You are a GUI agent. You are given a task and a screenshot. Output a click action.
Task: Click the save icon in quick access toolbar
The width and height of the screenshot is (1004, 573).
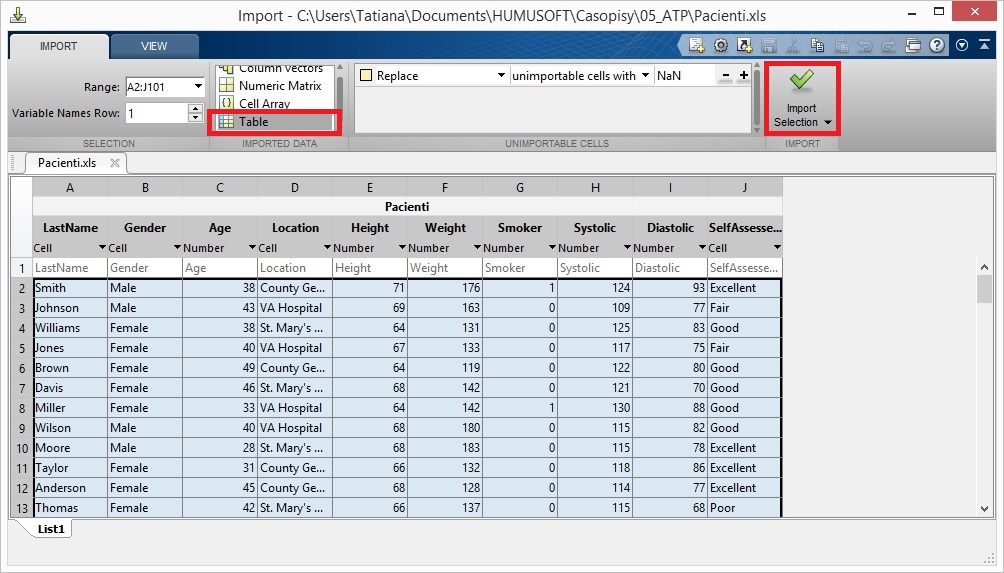point(769,45)
